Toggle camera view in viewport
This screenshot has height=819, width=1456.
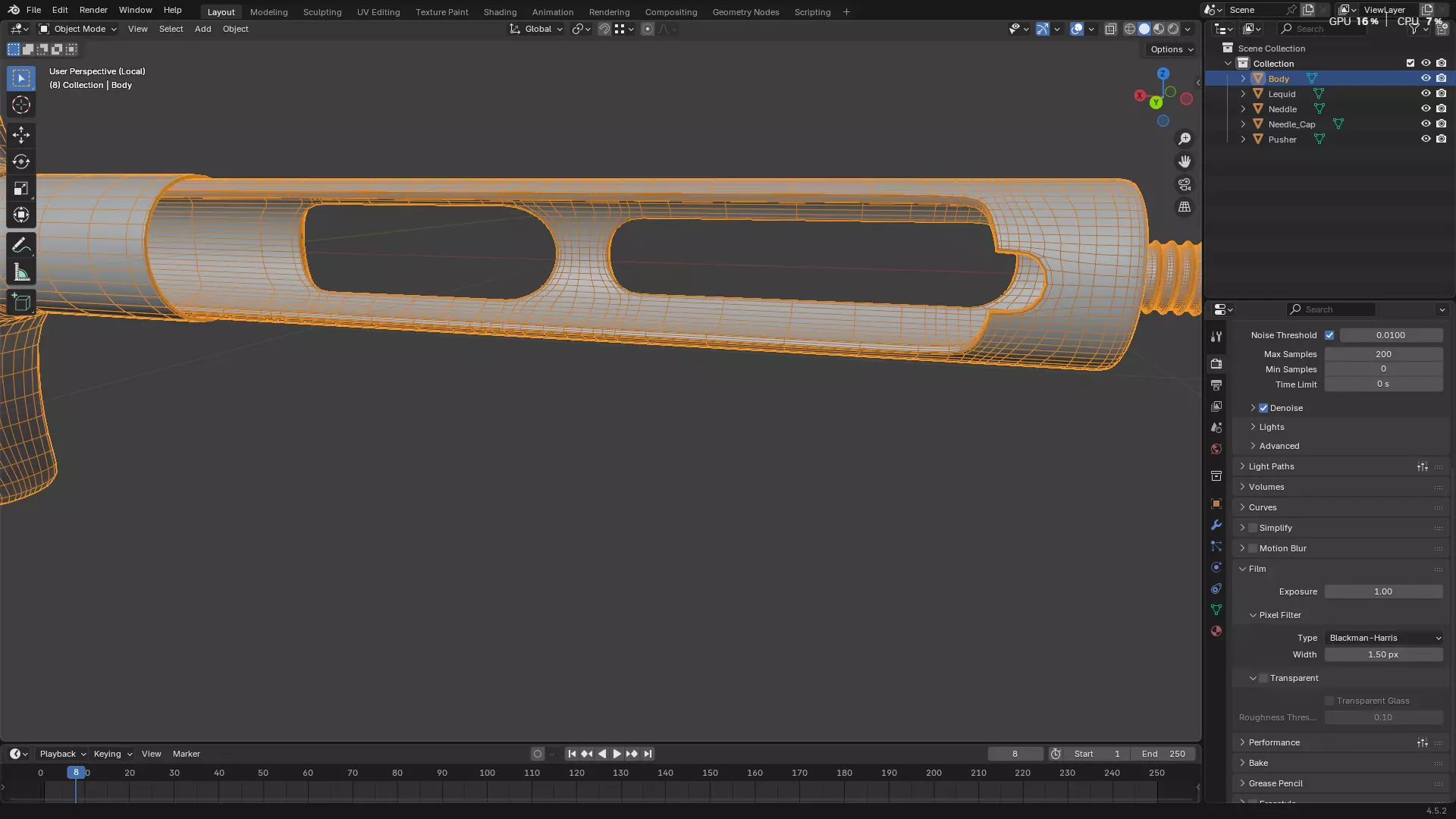tap(1185, 184)
